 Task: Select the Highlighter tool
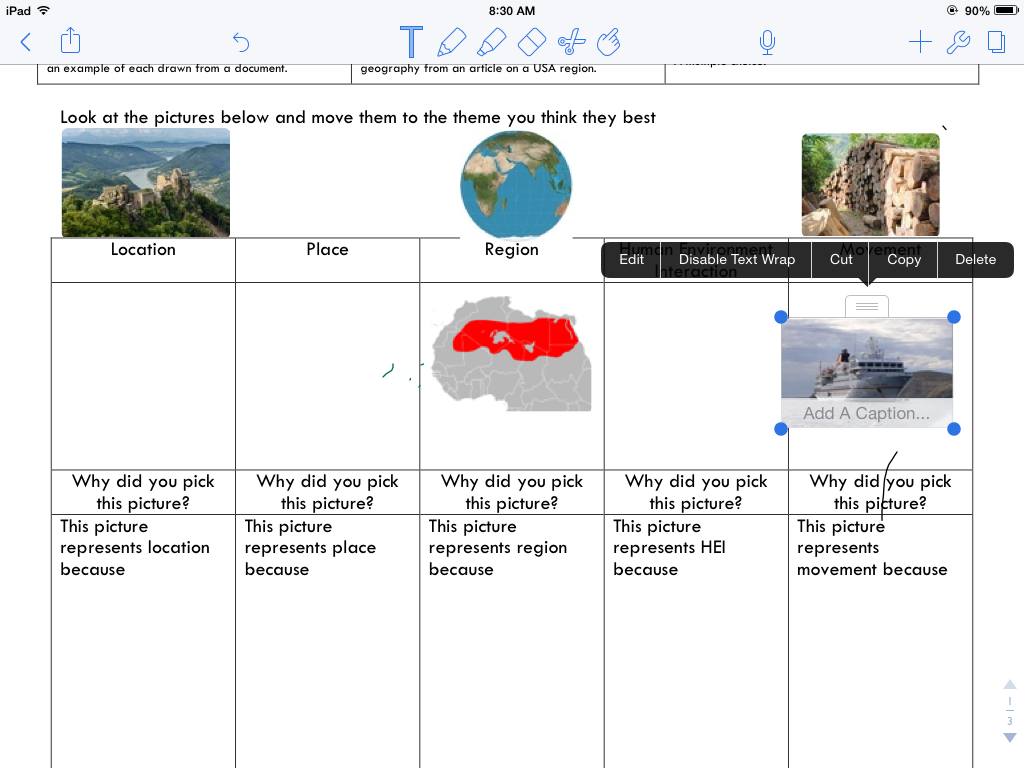(x=491, y=42)
